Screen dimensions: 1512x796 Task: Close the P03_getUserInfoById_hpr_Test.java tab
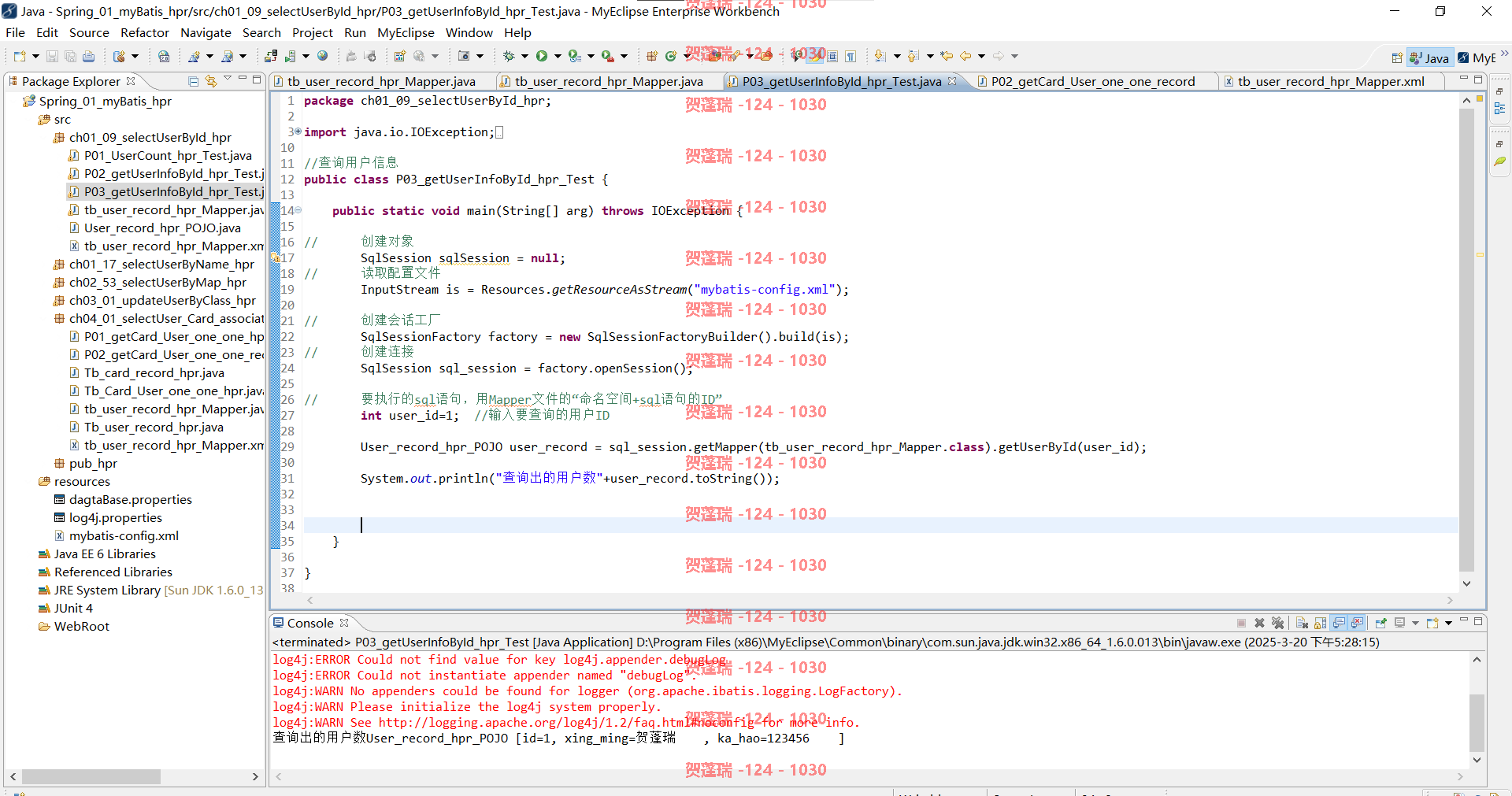tap(952, 81)
